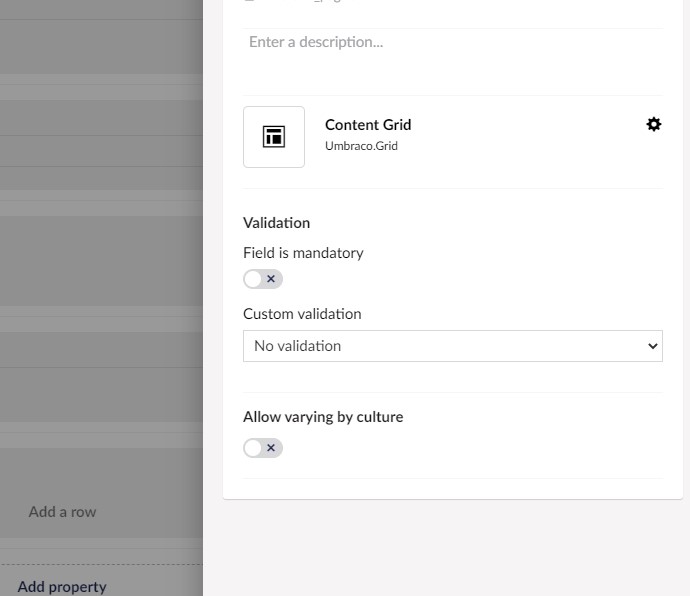Click the chevron arrow of No validation
This screenshot has height=596, width=690.
(x=653, y=346)
